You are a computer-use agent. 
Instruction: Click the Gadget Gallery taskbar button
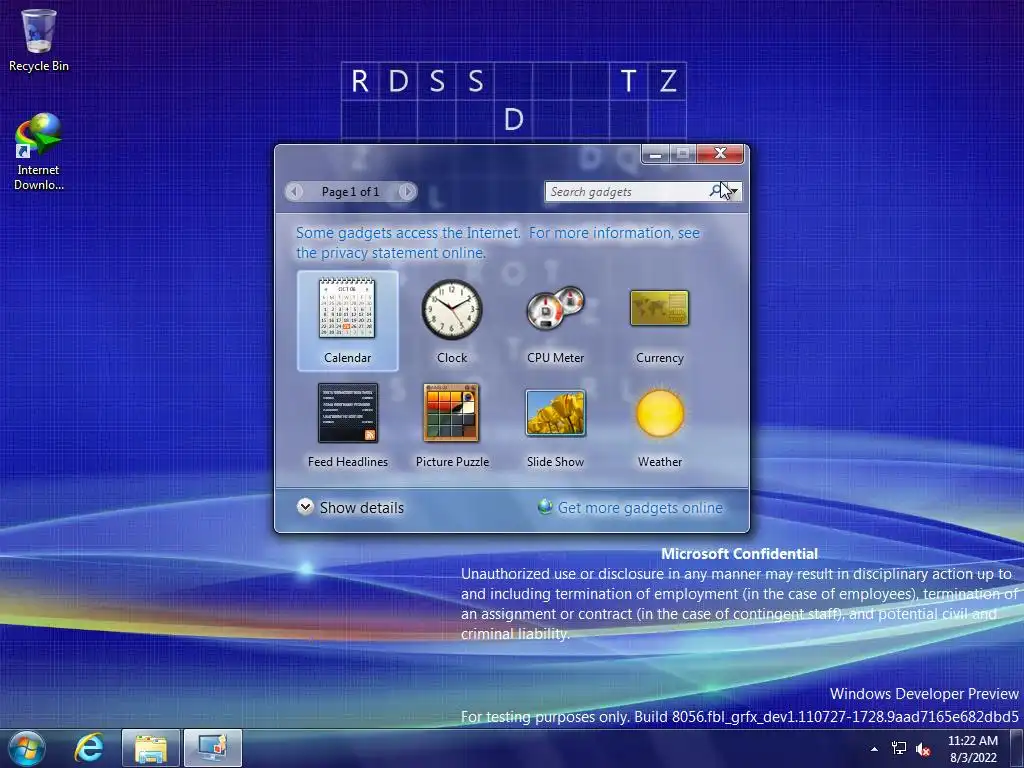click(x=213, y=748)
